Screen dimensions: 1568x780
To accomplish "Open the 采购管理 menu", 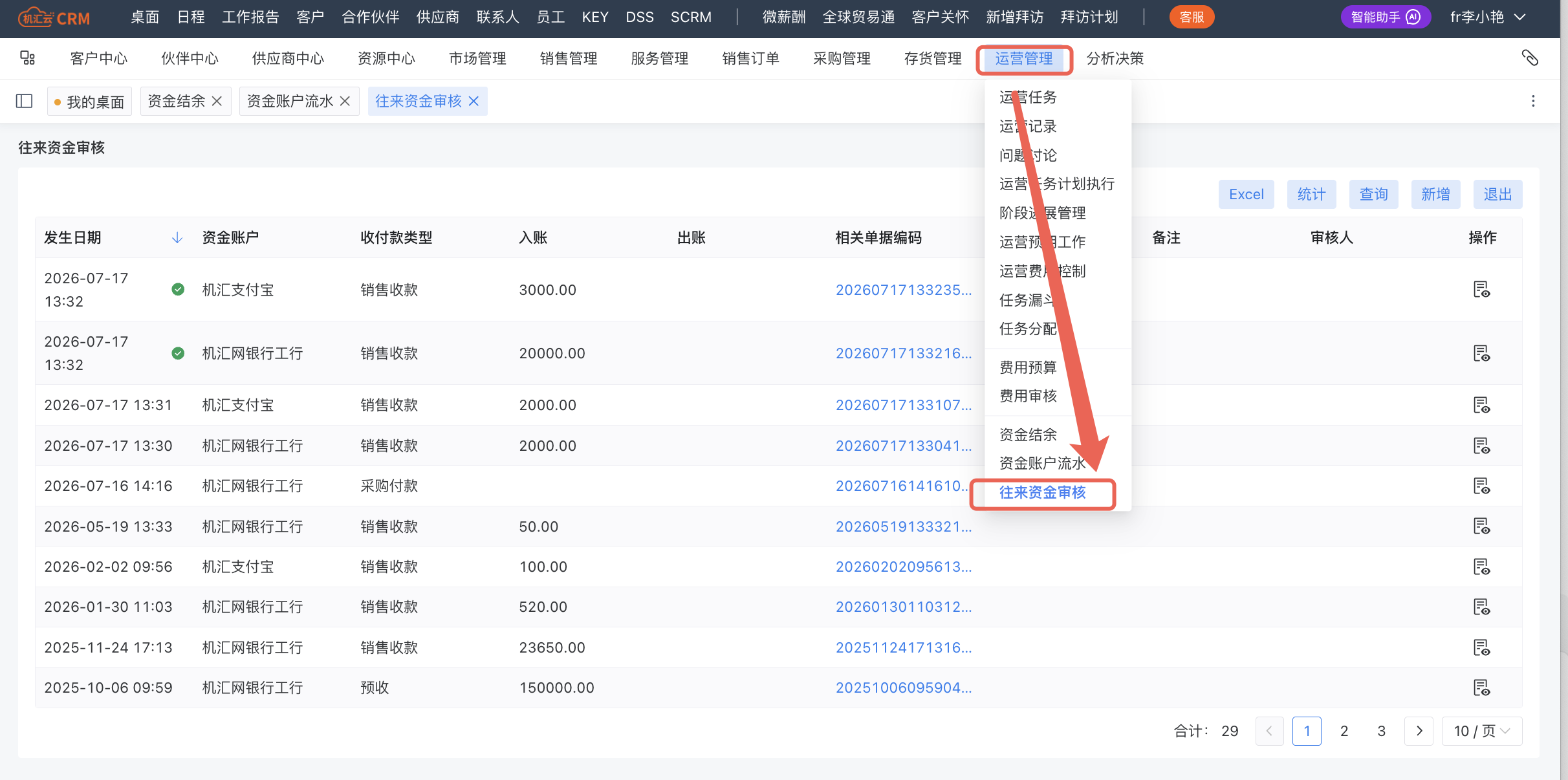I will tap(842, 59).
